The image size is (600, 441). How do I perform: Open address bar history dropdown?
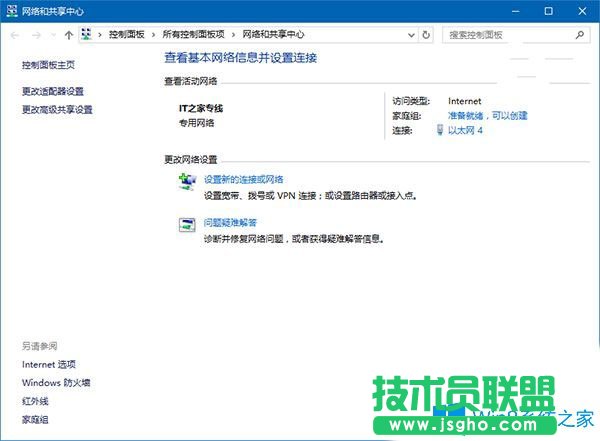411,35
